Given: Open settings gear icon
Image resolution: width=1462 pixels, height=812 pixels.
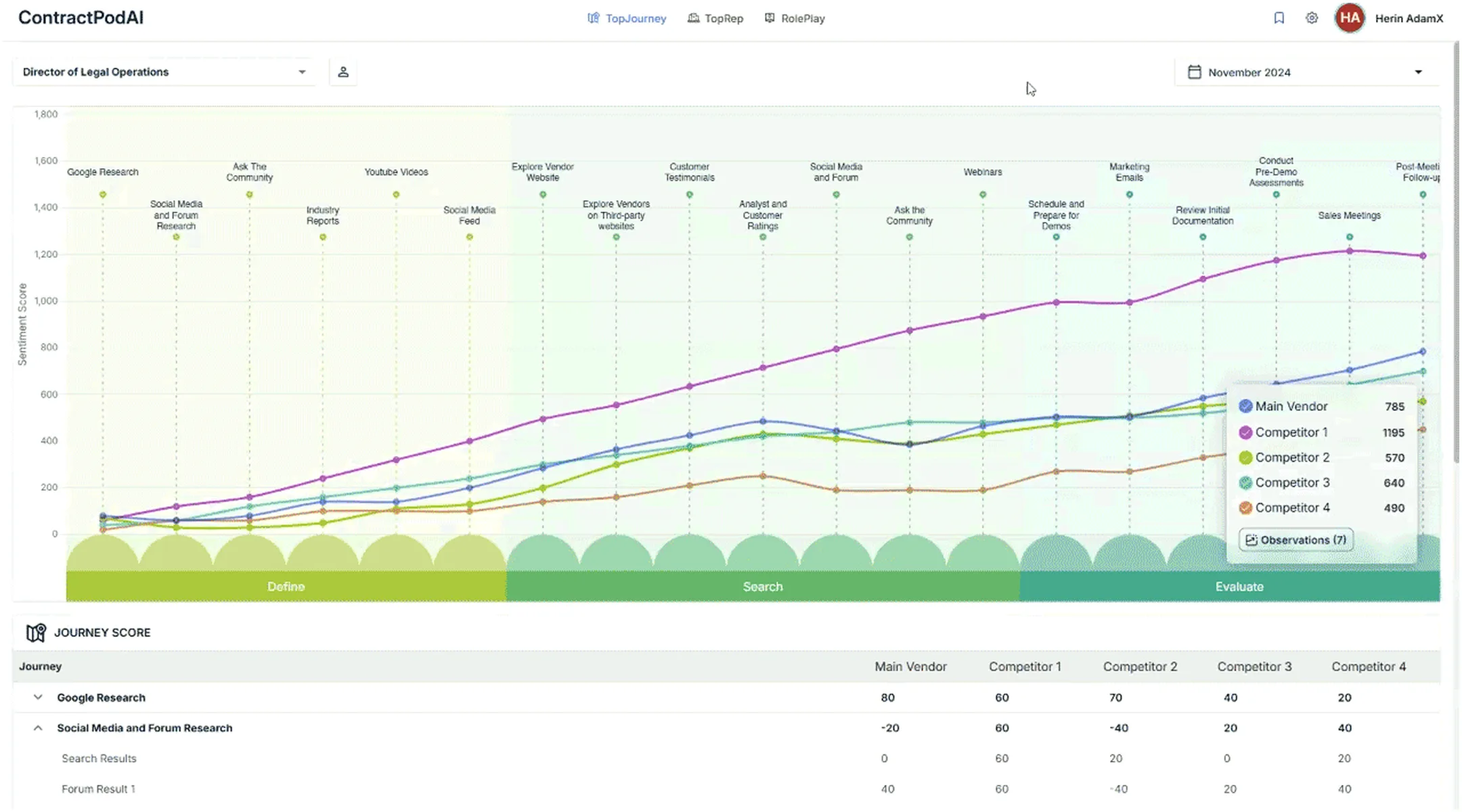Looking at the screenshot, I should click(x=1312, y=18).
